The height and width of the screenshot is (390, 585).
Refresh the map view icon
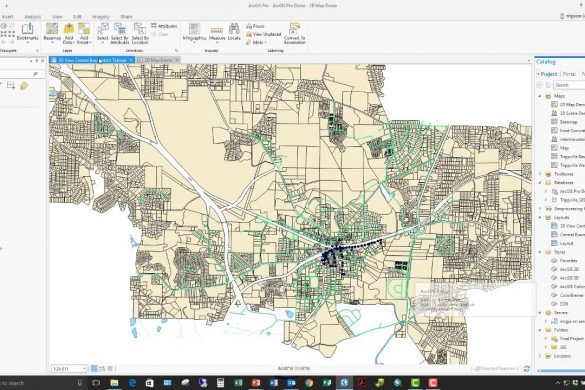(527, 369)
